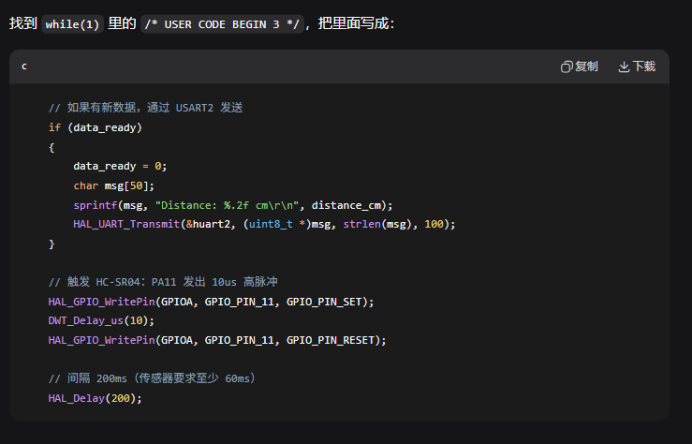Click the opening brace after if statement

[52, 147]
